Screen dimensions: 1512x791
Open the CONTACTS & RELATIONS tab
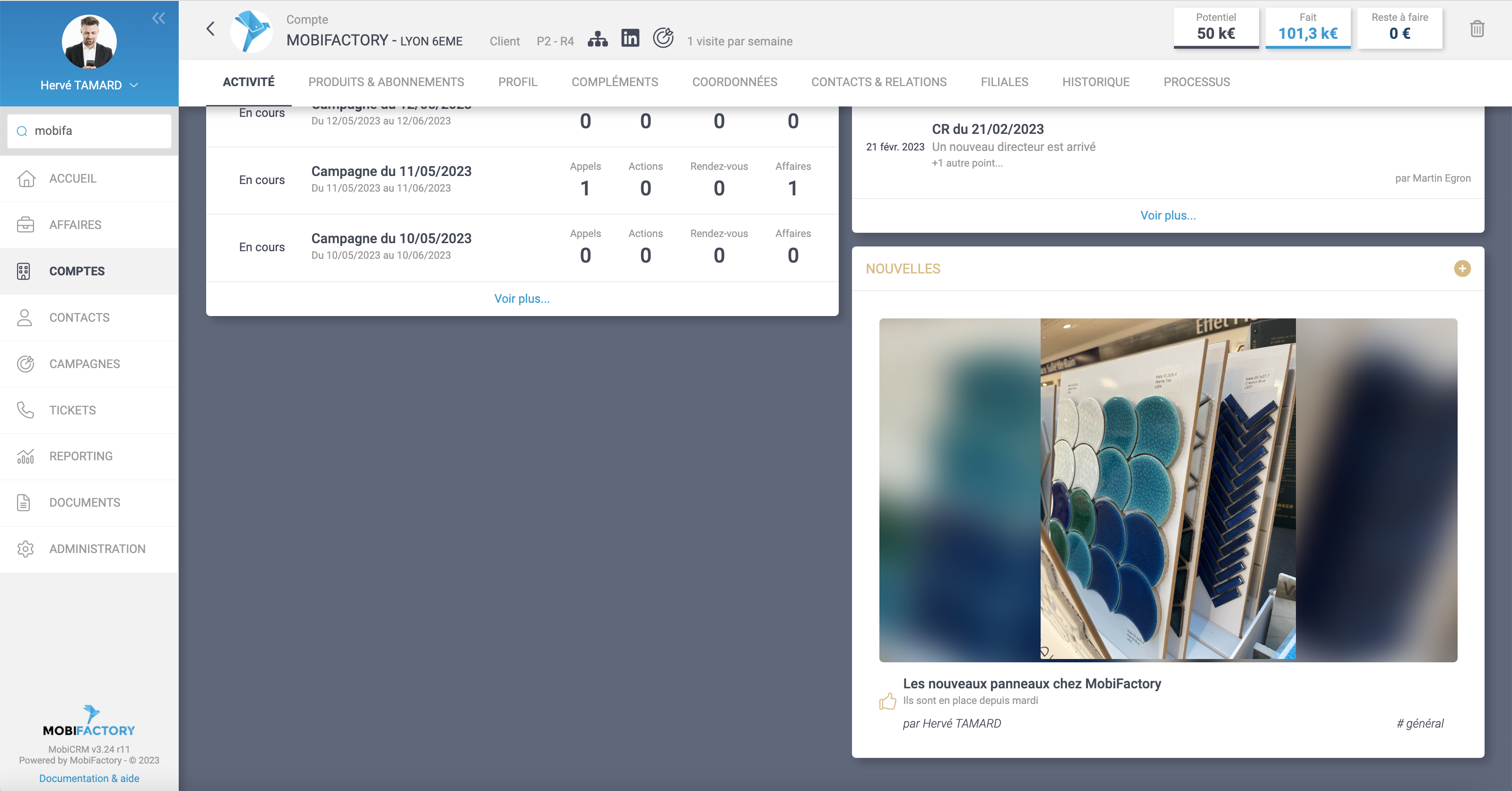coord(878,82)
